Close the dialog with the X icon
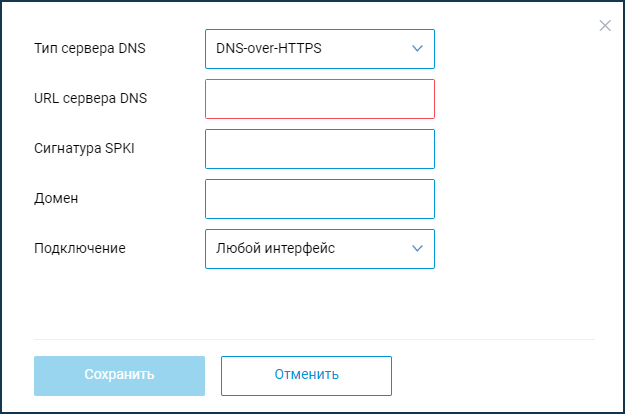This screenshot has height=414, width=625. [605, 26]
